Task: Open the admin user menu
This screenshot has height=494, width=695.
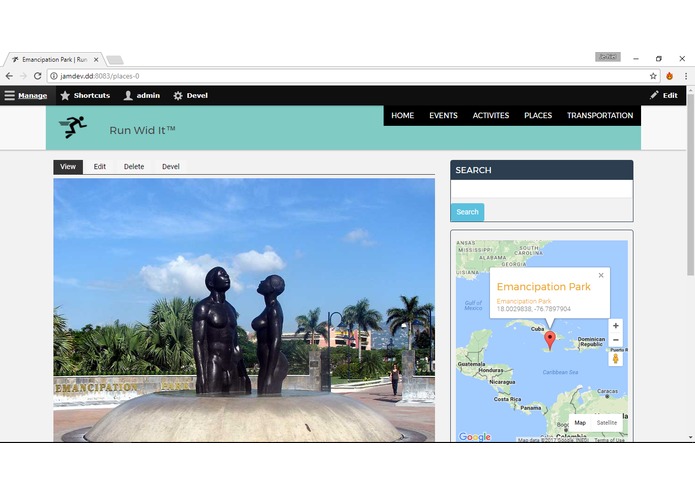Action: [x=142, y=96]
